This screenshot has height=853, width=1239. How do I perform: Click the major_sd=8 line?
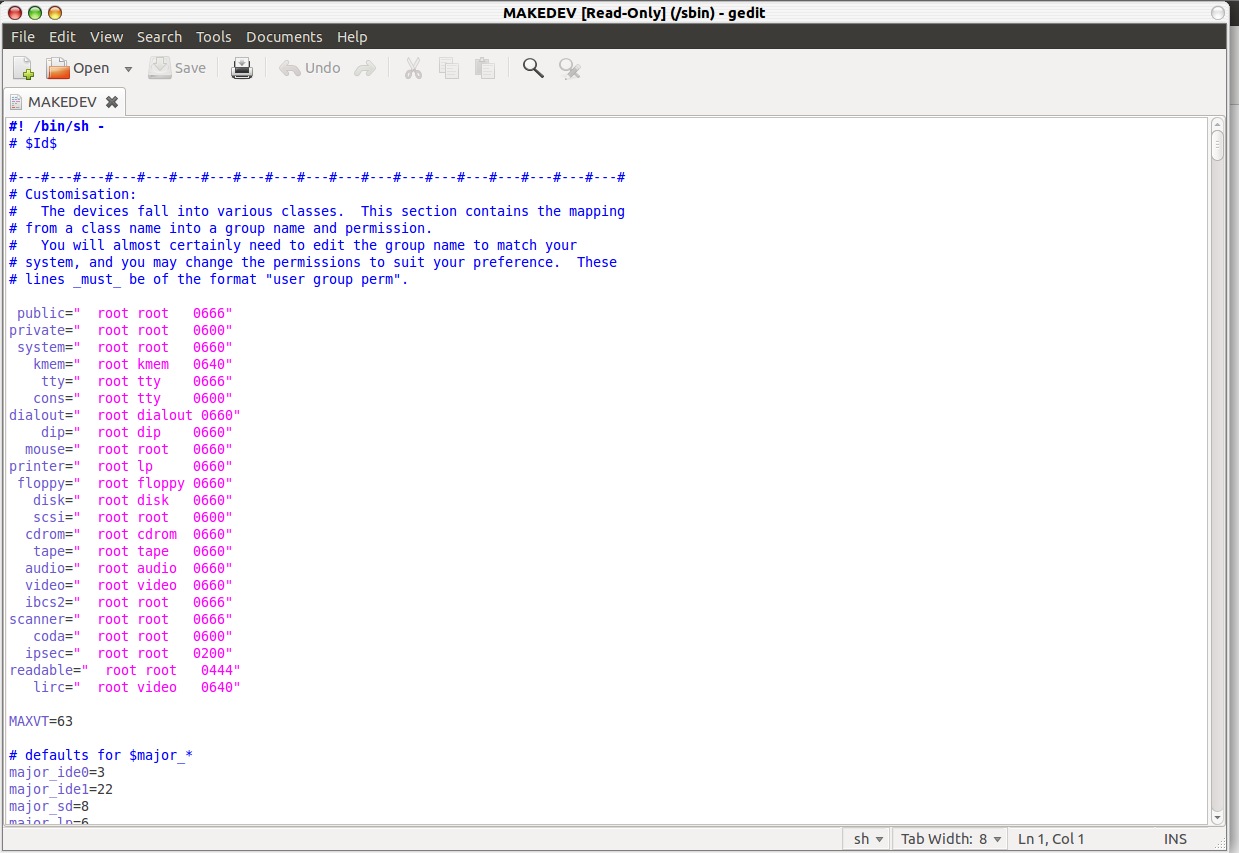(49, 806)
